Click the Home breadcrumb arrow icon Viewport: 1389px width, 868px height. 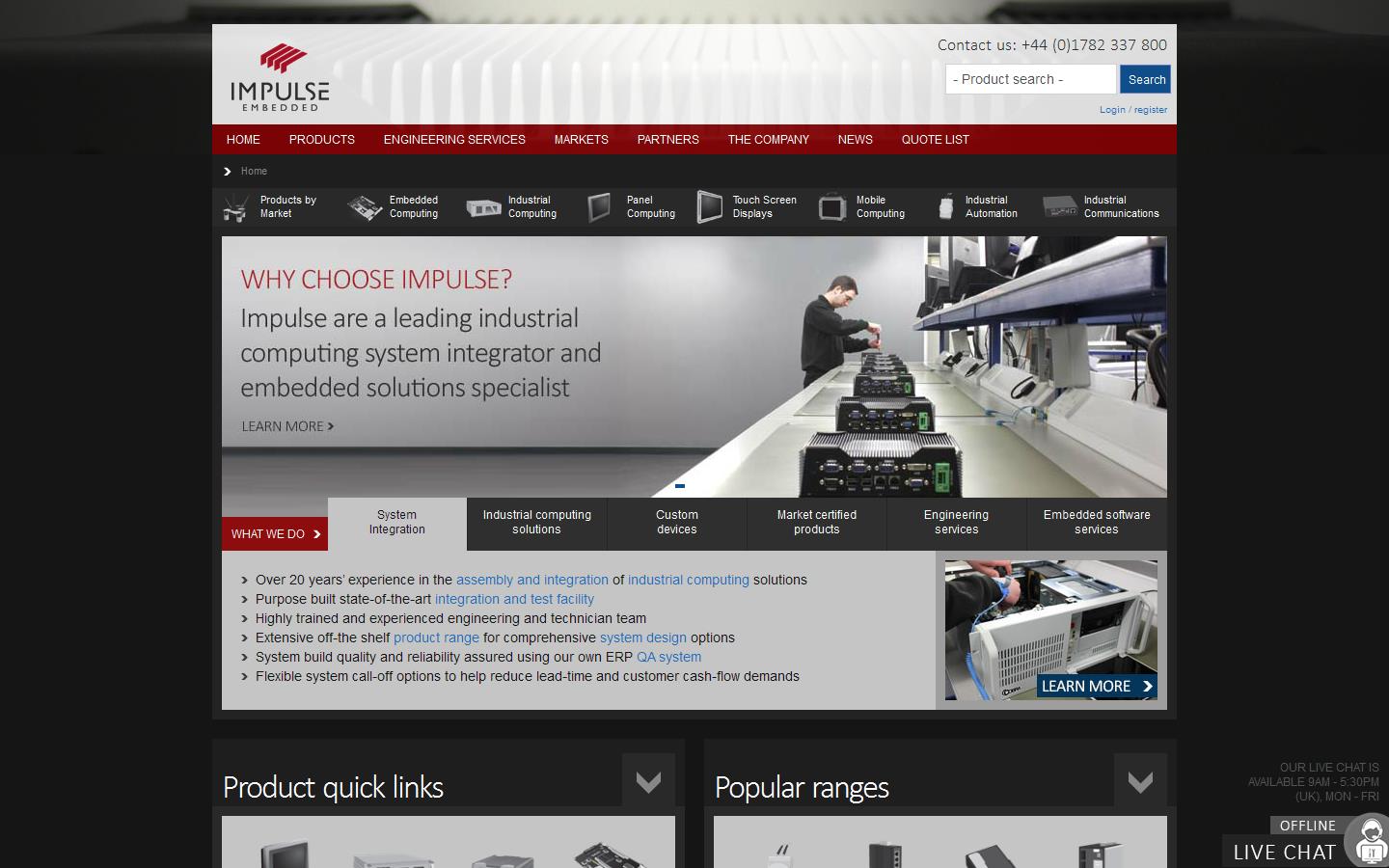[228, 171]
